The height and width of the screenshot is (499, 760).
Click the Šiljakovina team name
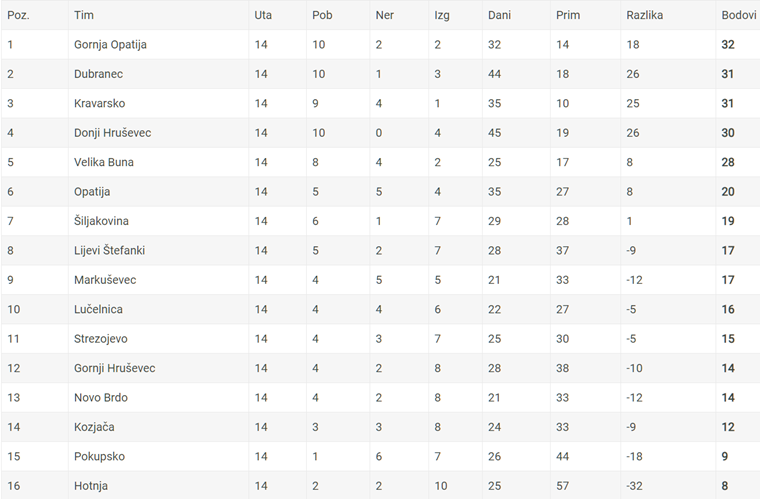click(101, 221)
